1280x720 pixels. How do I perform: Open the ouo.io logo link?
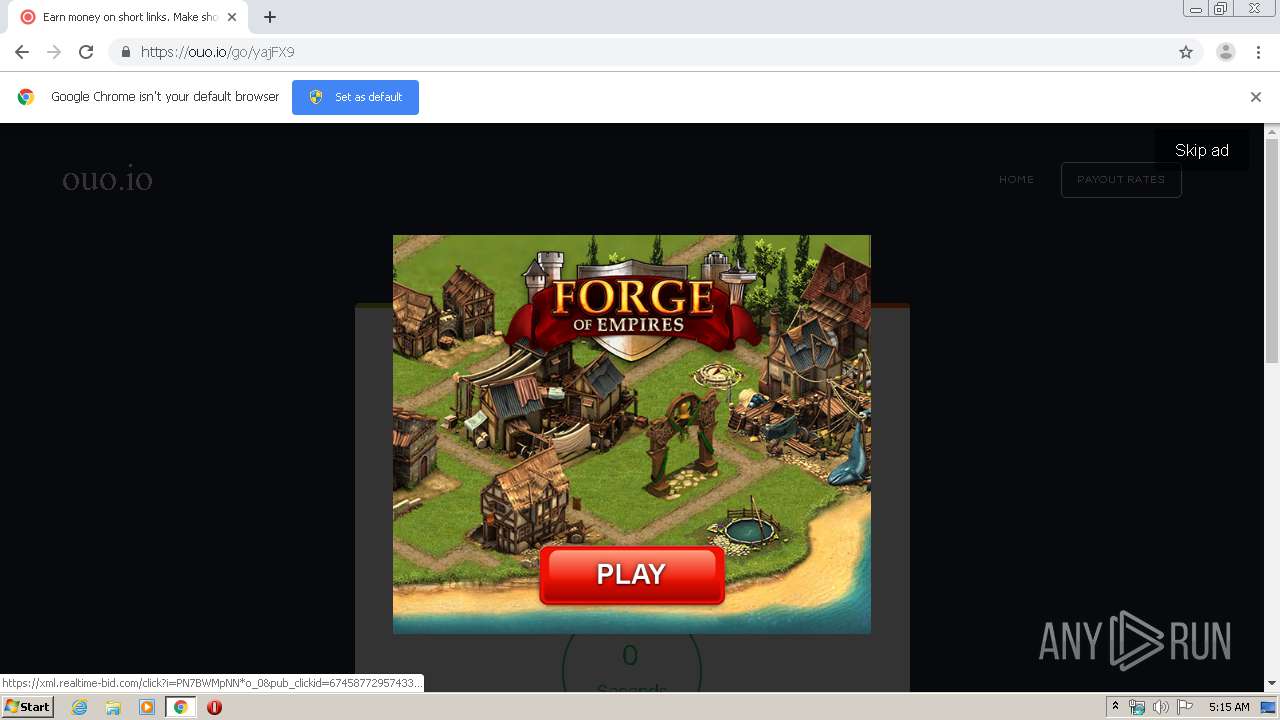point(107,179)
